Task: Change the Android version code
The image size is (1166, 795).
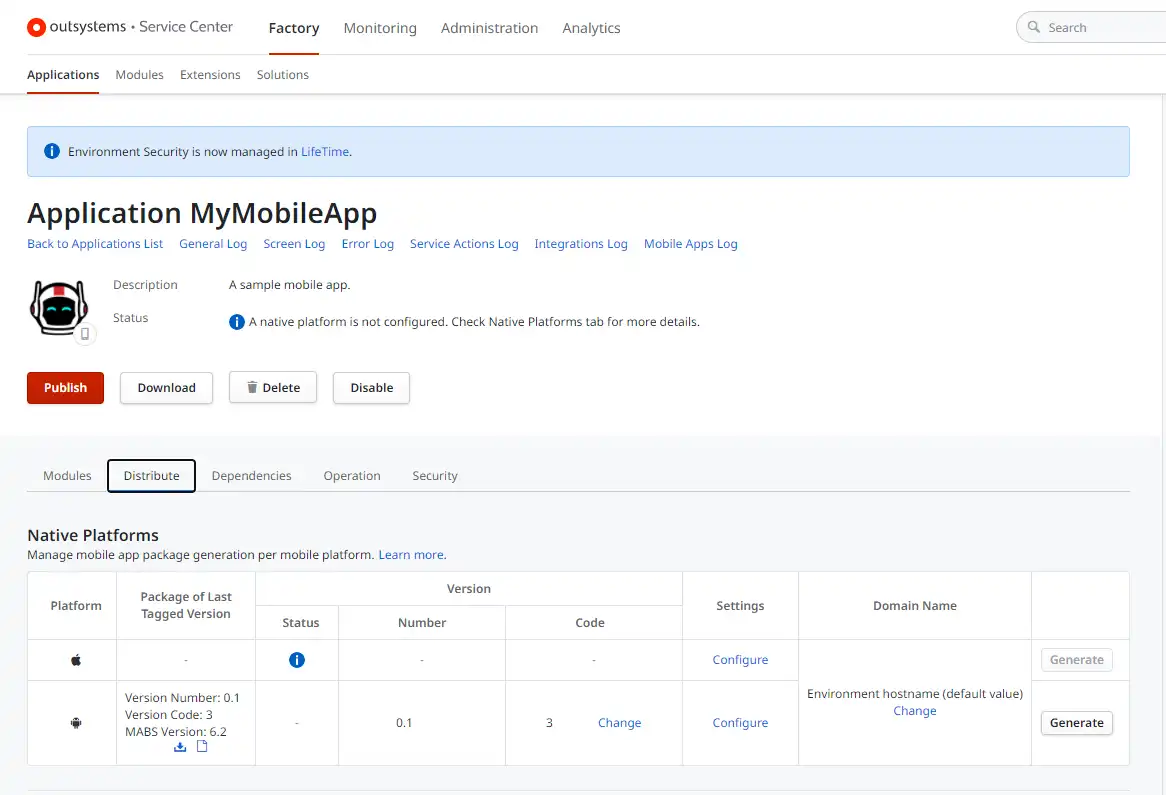Action: (619, 723)
